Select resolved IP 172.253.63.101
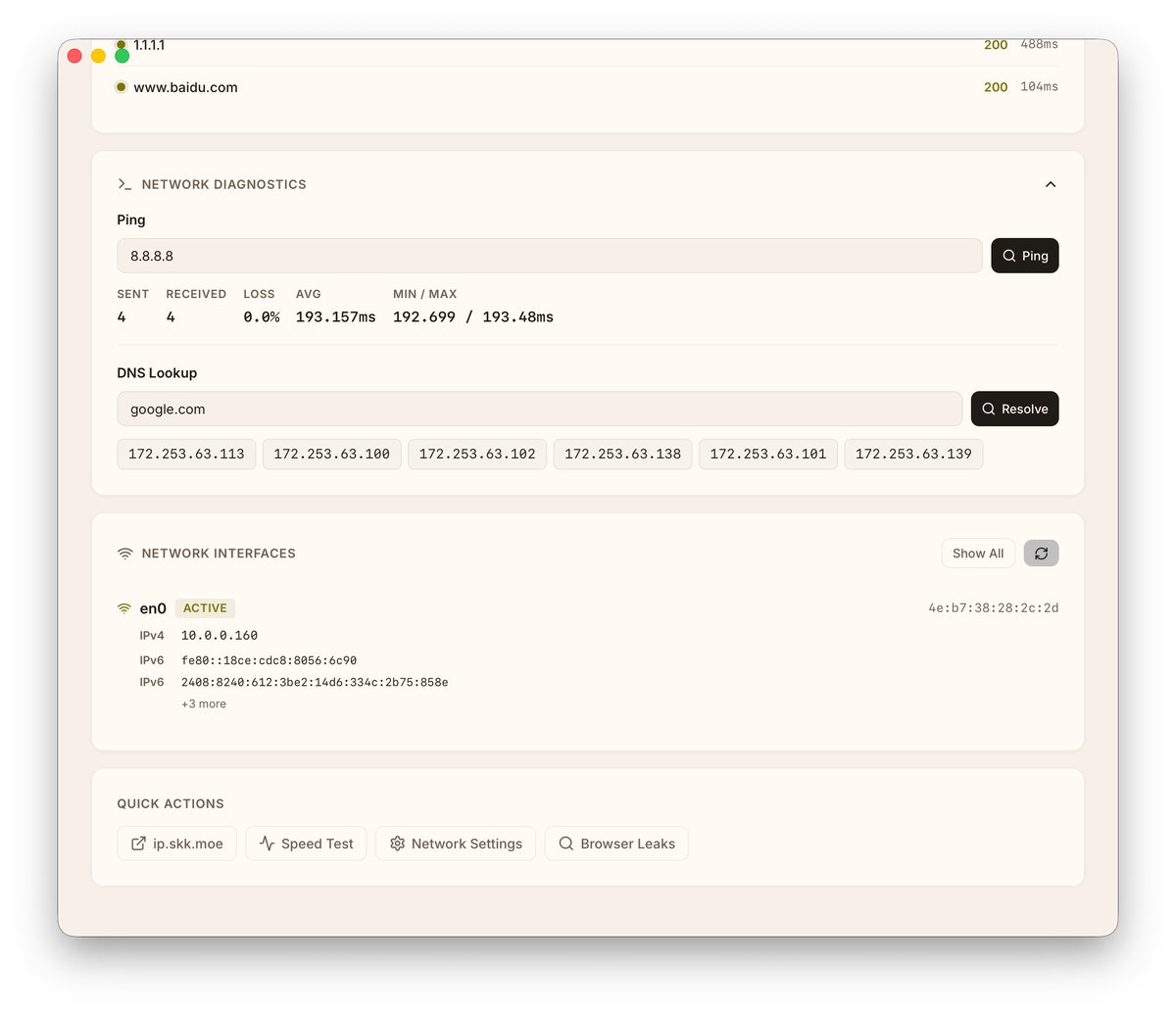Viewport: 1176px width, 1013px height. (768, 454)
